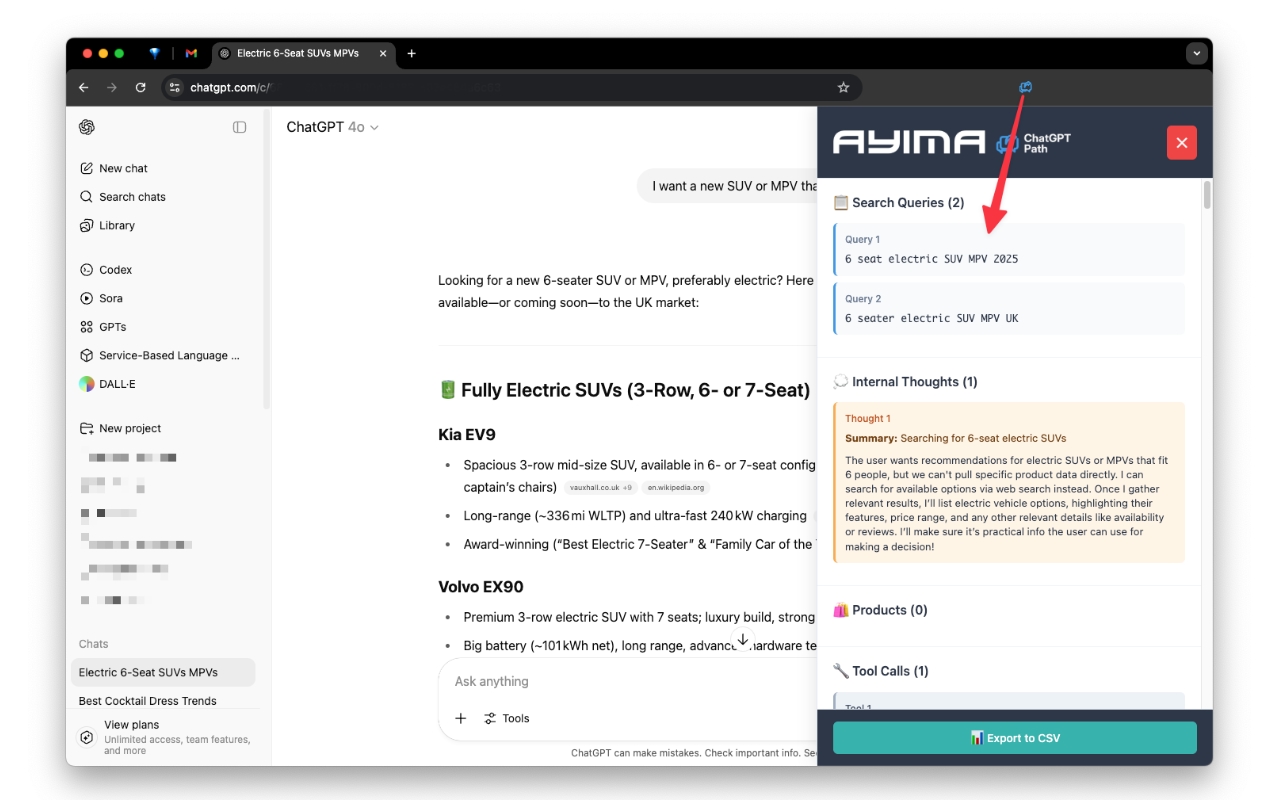Screen dimensions: 1280x800
Task: Click the Ayima logo
Action: coord(909,143)
